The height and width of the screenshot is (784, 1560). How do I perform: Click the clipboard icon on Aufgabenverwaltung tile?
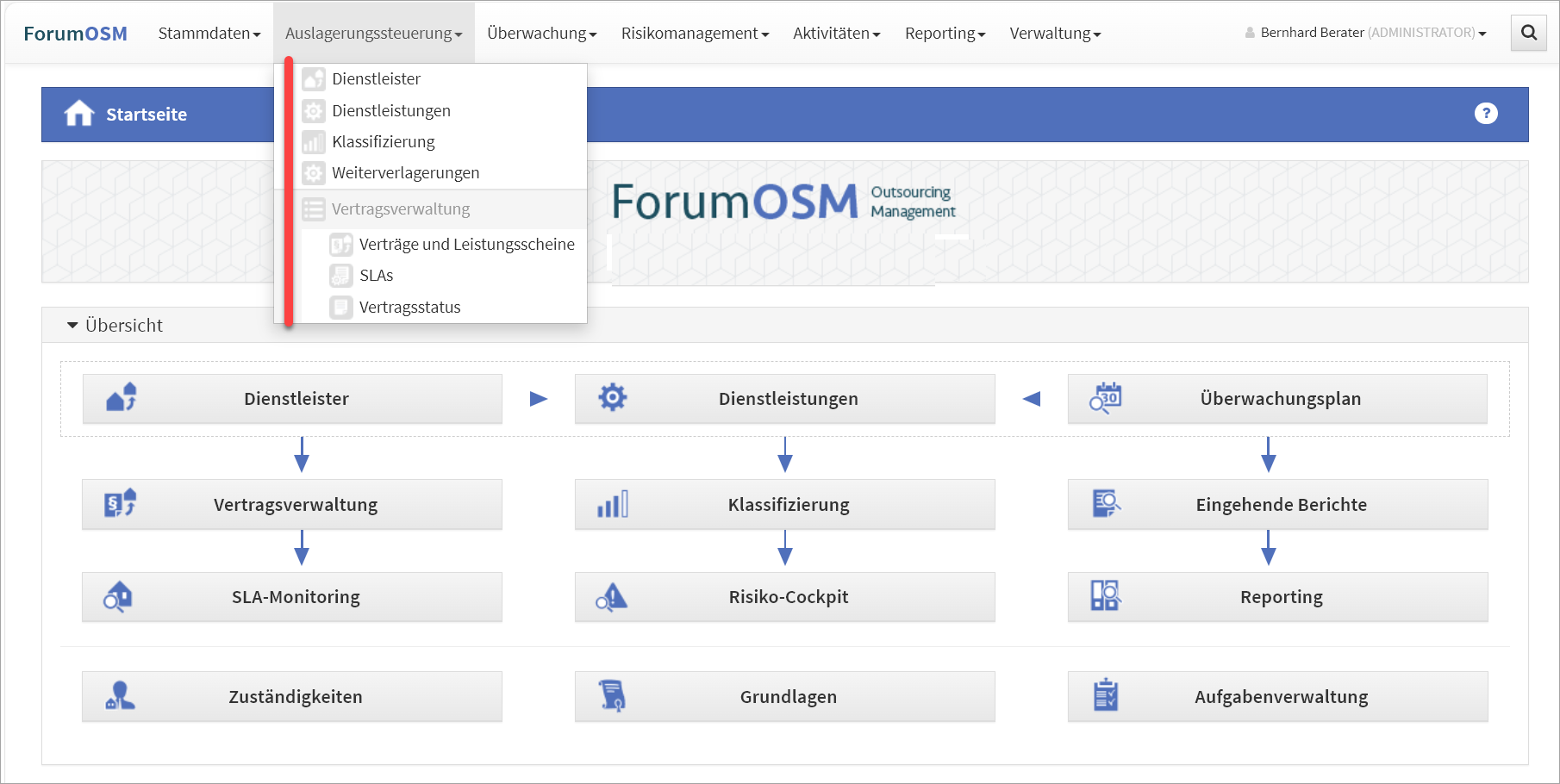pos(1105,695)
